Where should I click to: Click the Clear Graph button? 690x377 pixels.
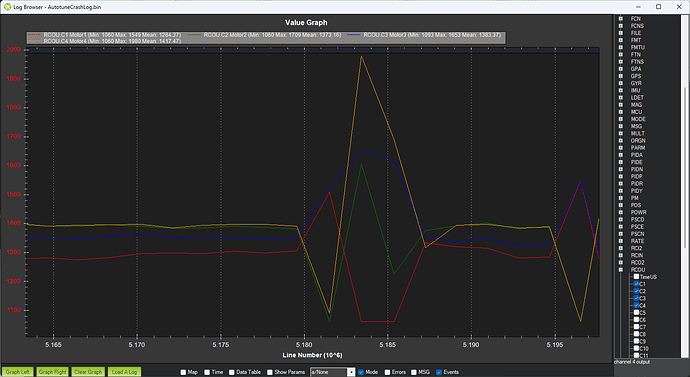click(88, 372)
